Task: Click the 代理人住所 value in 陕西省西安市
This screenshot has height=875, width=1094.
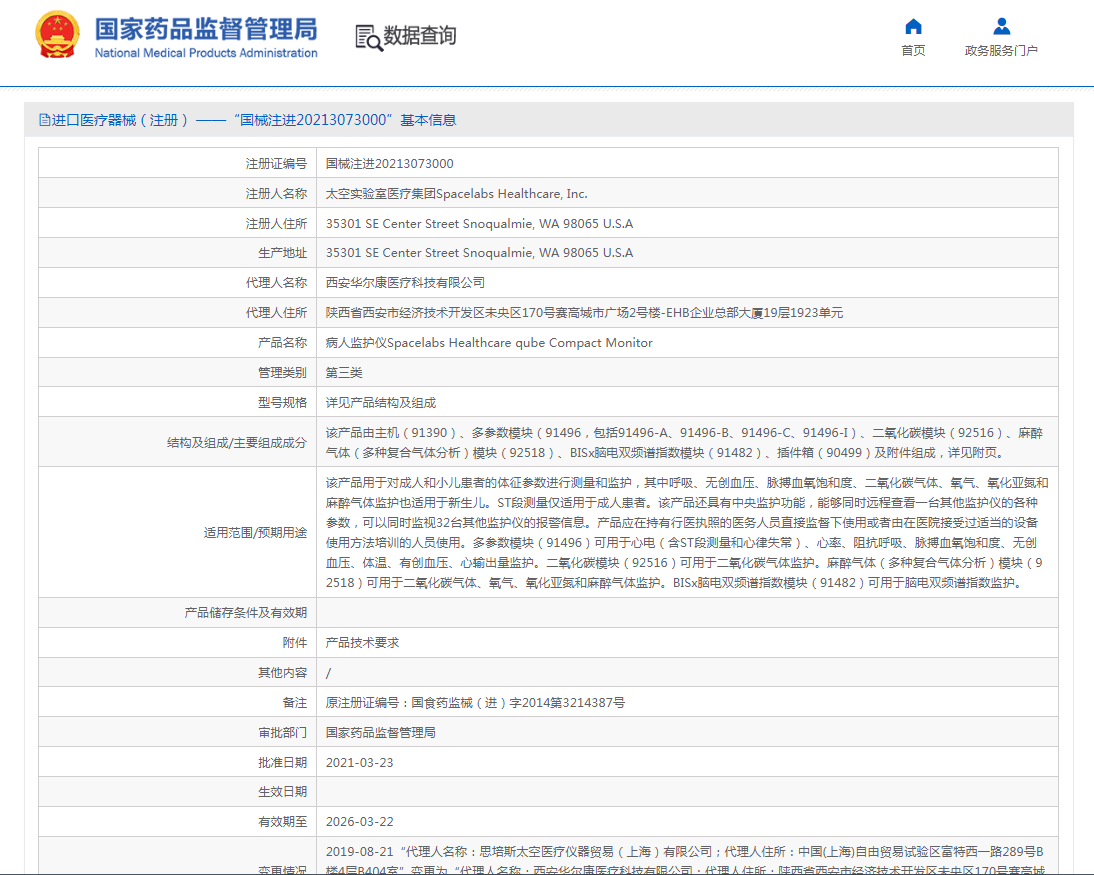Action: pos(584,313)
